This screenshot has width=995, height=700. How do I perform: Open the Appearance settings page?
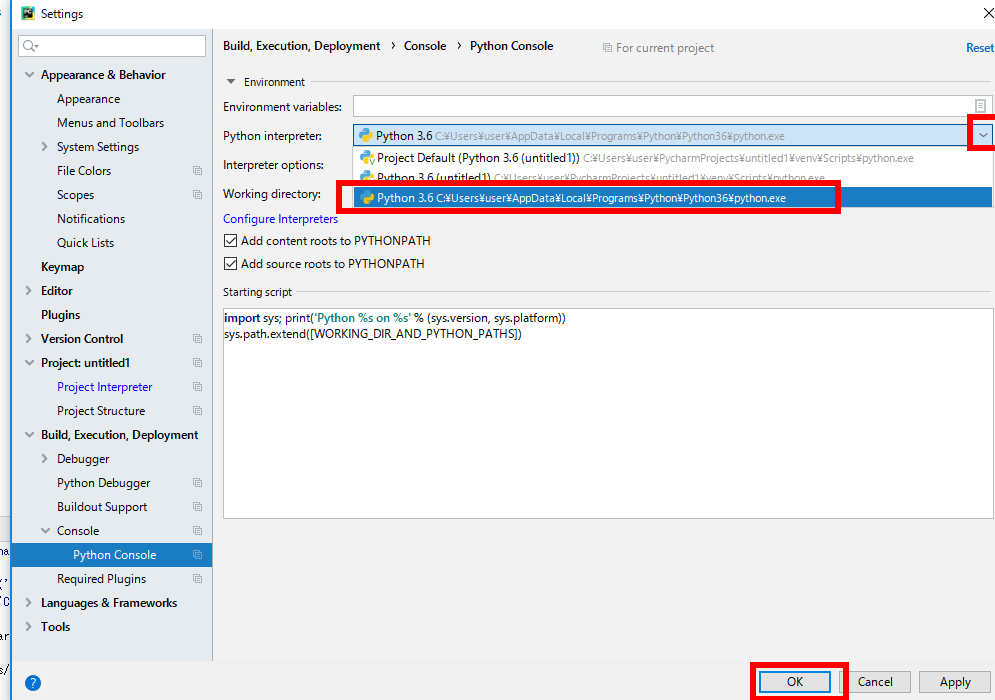pos(88,99)
